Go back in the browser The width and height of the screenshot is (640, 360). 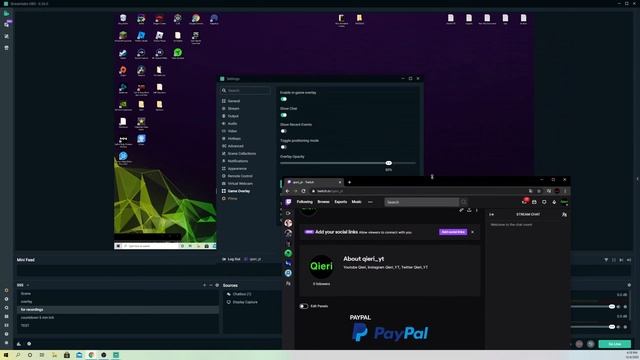287,191
